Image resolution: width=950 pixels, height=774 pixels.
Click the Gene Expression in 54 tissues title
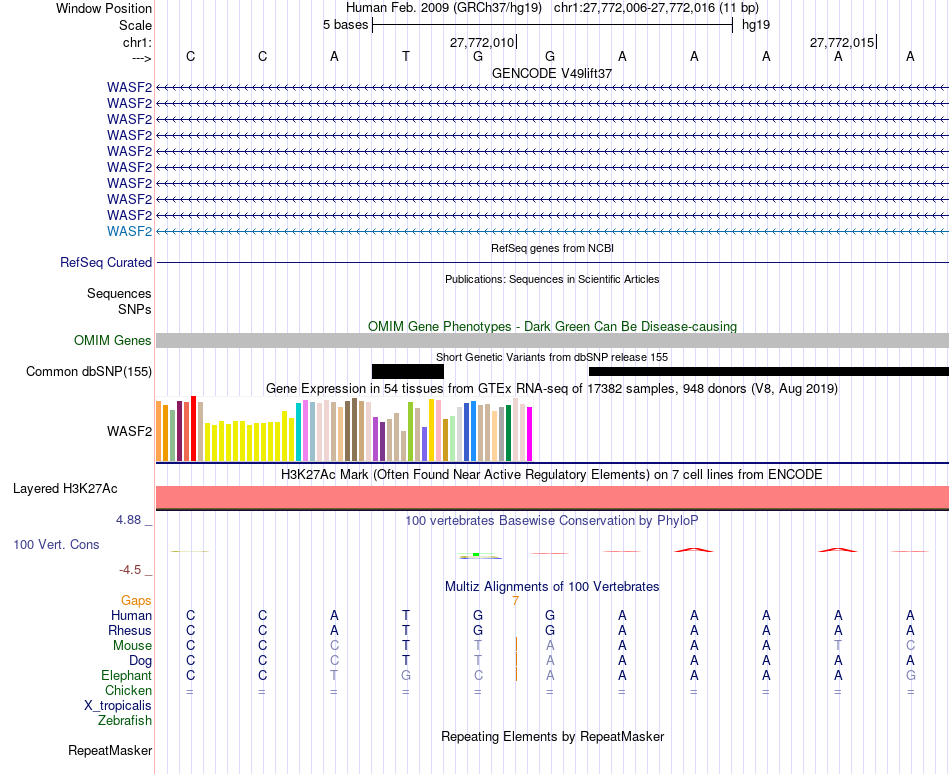pyautogui.click(x=552, y=389)
